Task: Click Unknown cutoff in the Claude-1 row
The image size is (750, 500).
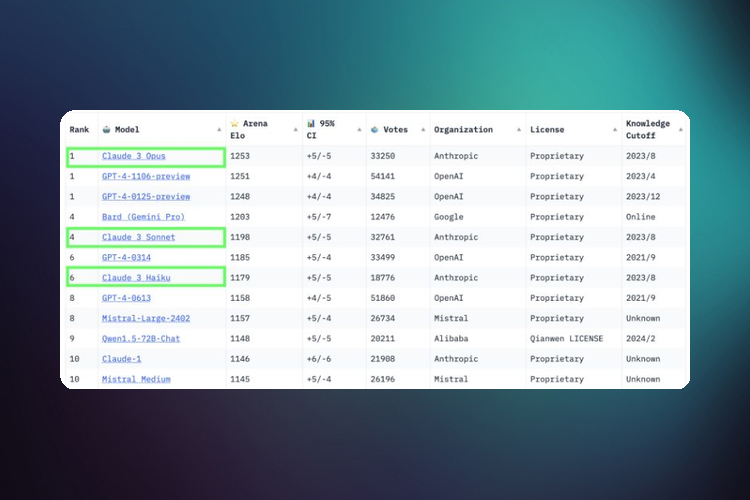Action: (643, 359)
